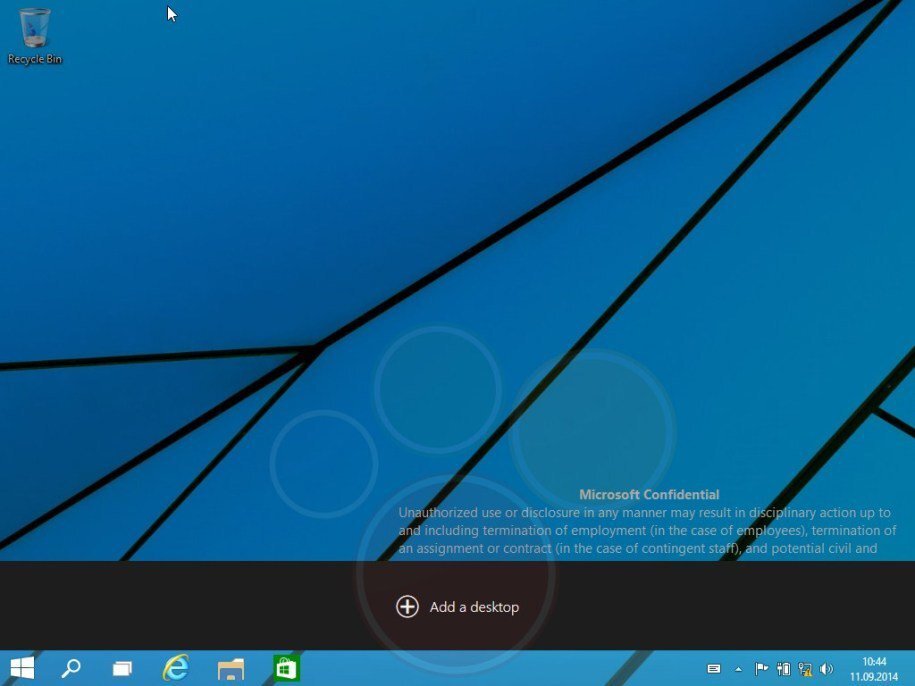Select the date 11.09.2014 in the tray
The width and height of the screenshot is (915, 686).
tap(873, 675)
